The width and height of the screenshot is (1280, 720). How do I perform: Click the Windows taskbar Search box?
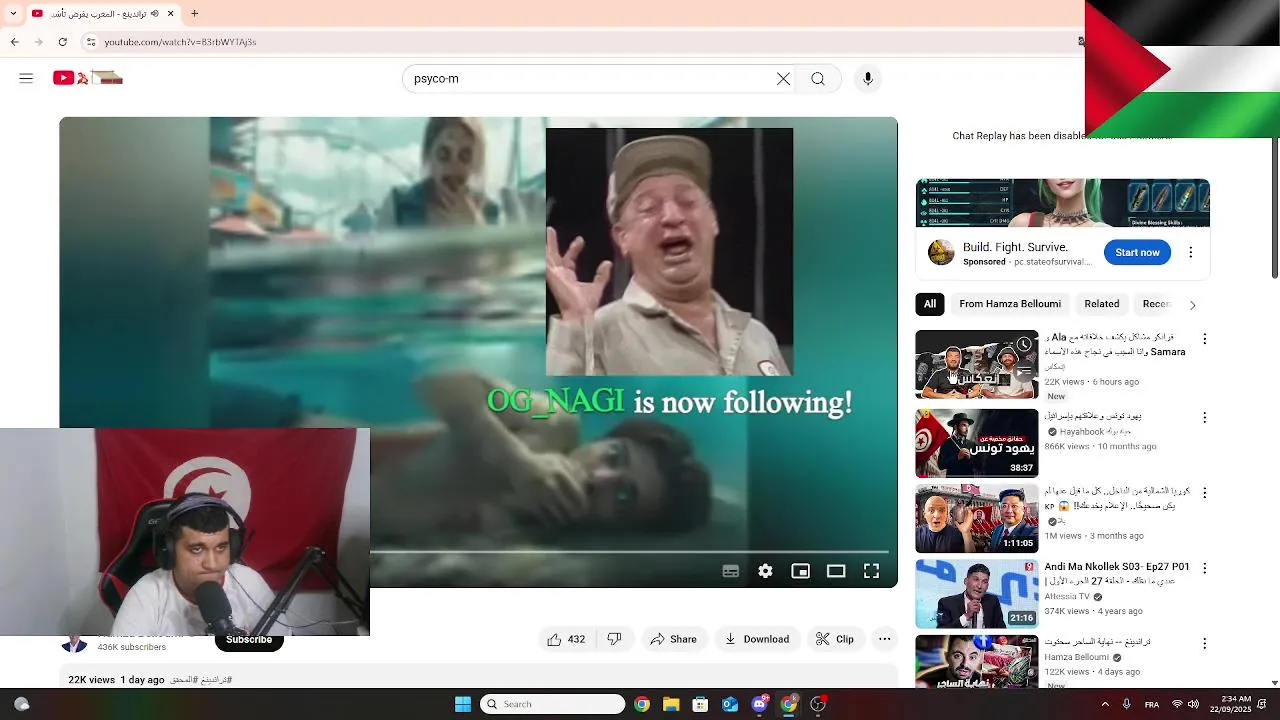[552, 704]
